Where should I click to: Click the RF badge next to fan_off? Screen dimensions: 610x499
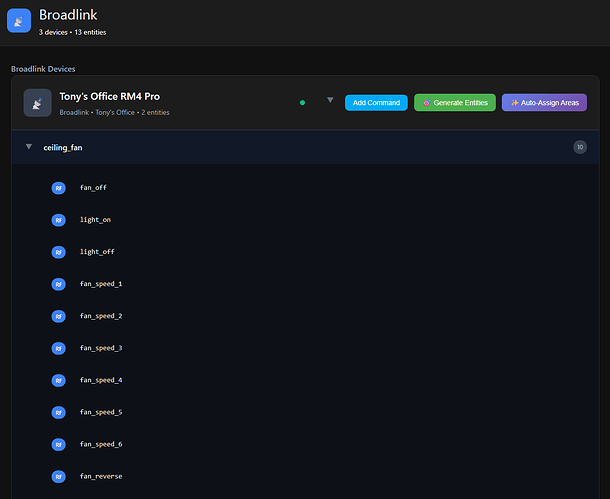click(x=58, y=188)
